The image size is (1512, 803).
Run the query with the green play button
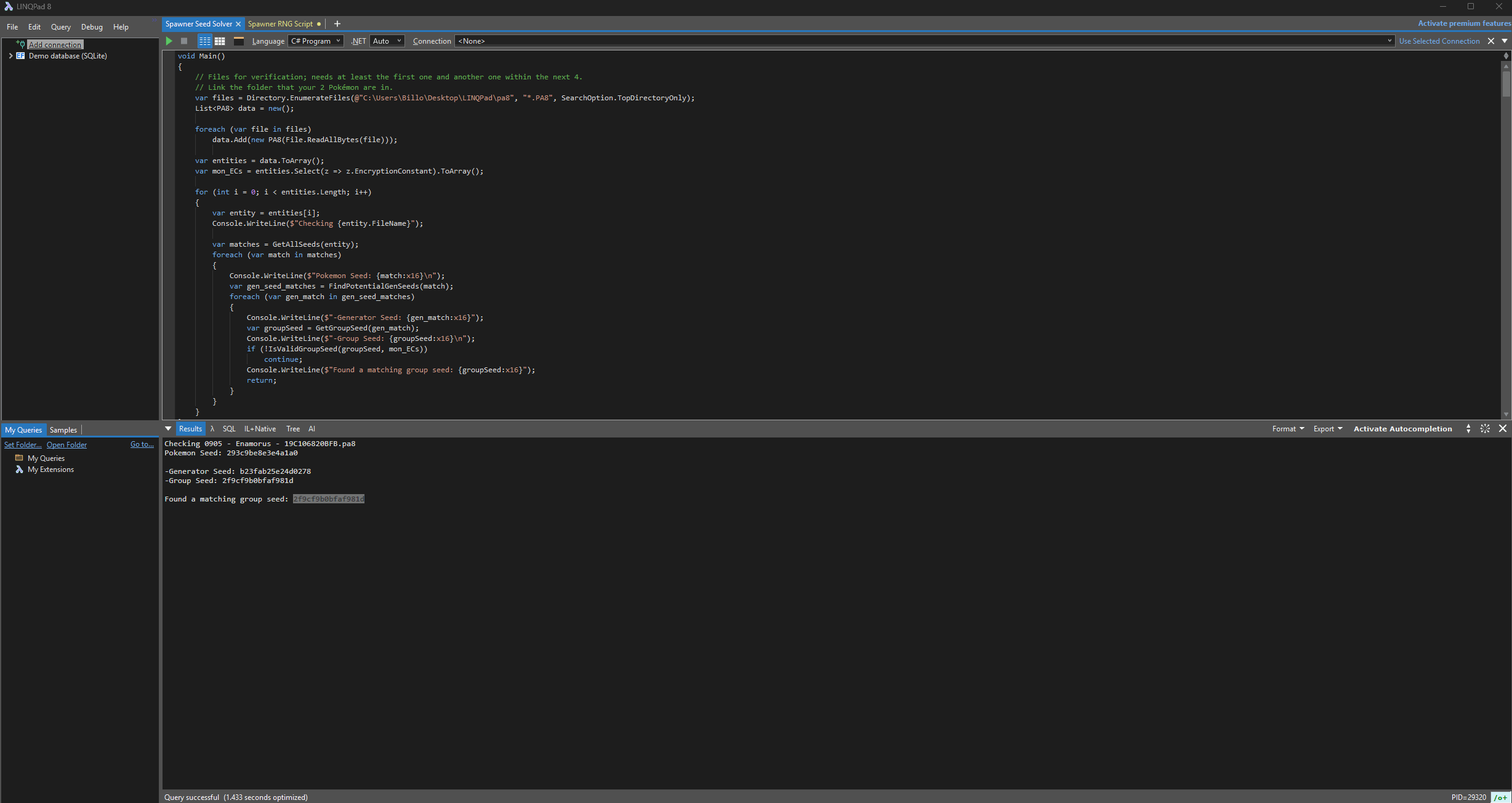point(169,41)
